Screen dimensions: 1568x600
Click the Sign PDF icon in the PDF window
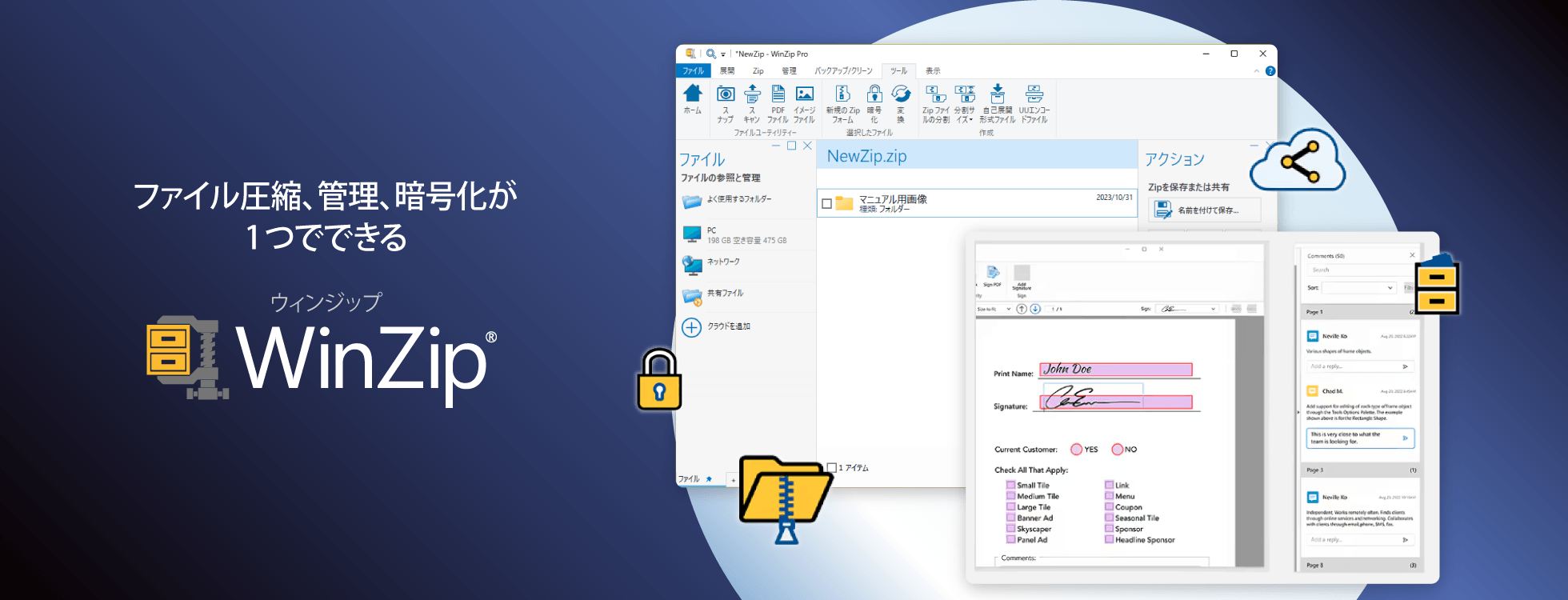coord(993,273)
